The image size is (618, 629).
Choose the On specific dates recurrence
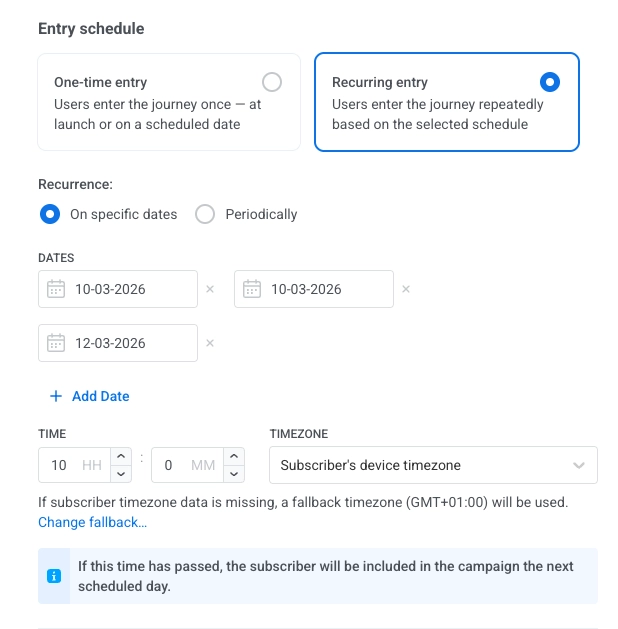point(49,214)
